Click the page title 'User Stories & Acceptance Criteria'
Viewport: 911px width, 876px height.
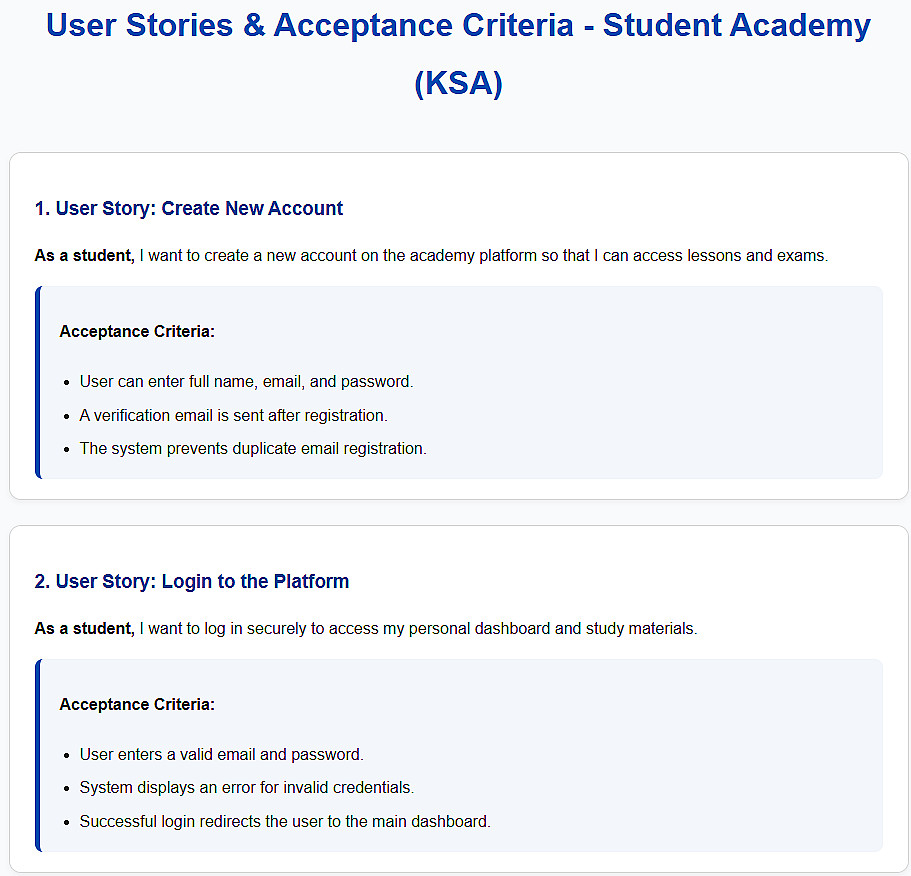[x=310, y=25]
